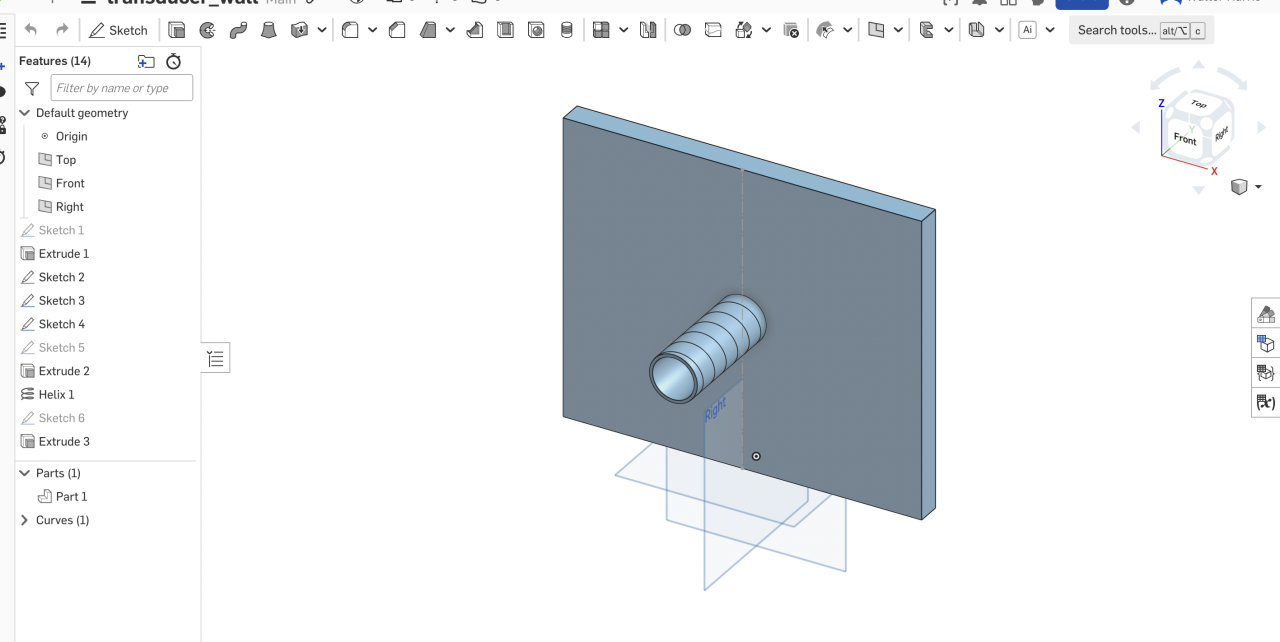1280x642 pixels.
Task: Click the feature list filter funnel icon
Action: (x=32, y=88)
